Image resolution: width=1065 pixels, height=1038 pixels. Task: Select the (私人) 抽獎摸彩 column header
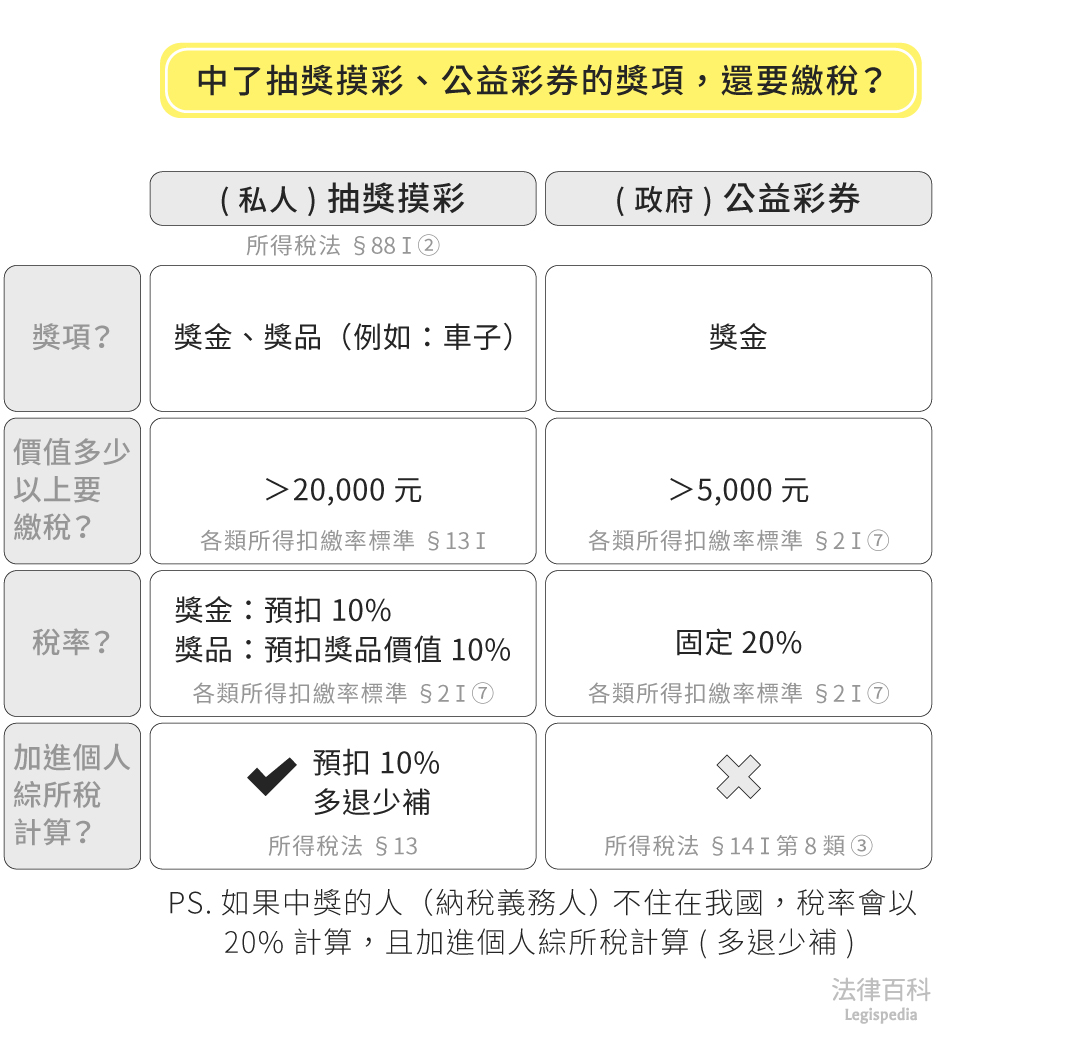342,199
